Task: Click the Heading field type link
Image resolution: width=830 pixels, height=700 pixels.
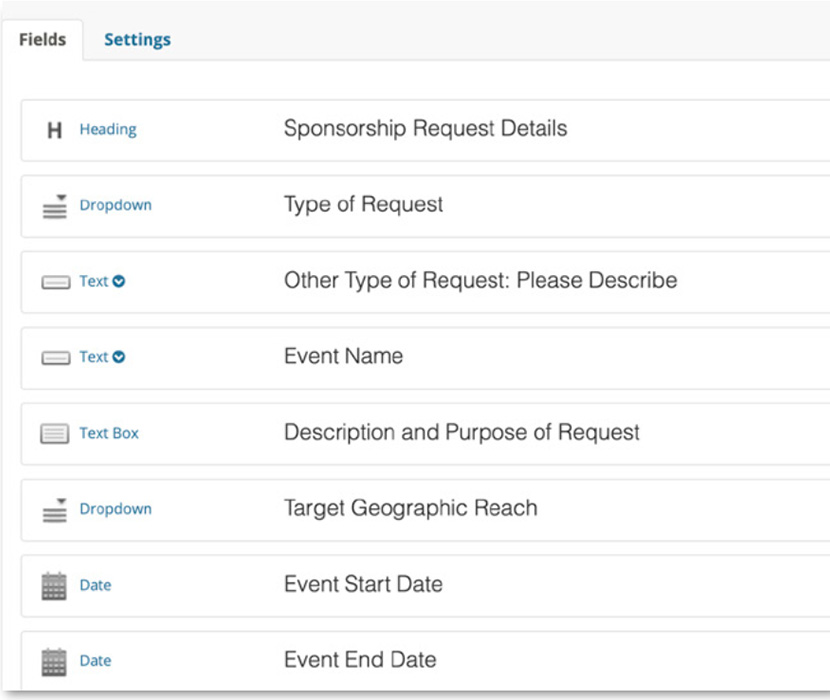Action: click(108, 130)
